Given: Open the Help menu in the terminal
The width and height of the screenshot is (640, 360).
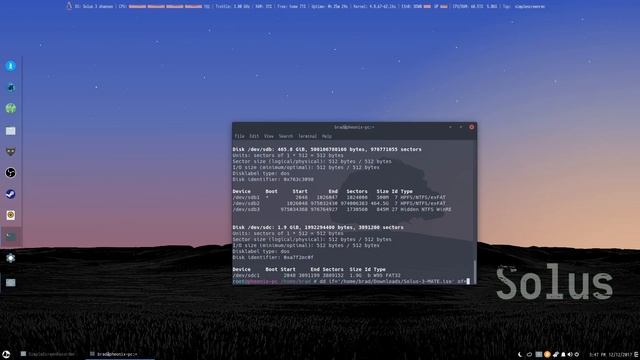Looking at the screenshot, I should (327, 136).
